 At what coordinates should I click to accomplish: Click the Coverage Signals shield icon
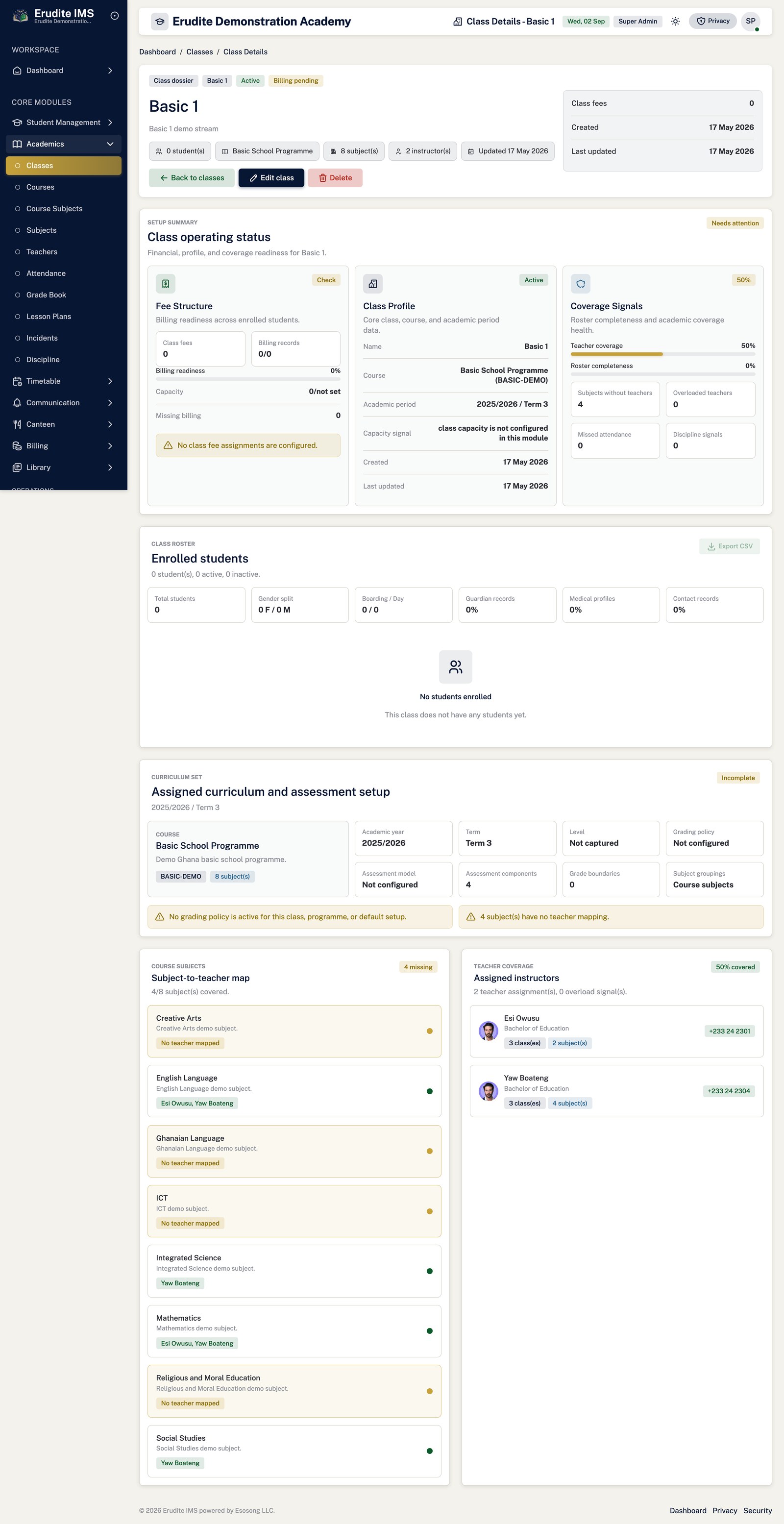[581, 284]
